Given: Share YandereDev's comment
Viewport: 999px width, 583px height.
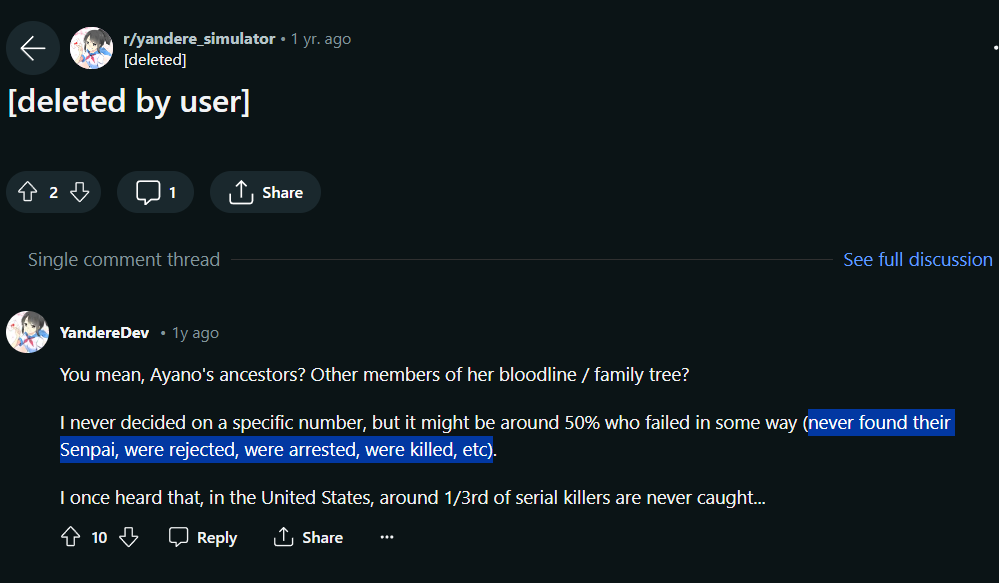Looking at the screenshot, I should tap(308, 537).
